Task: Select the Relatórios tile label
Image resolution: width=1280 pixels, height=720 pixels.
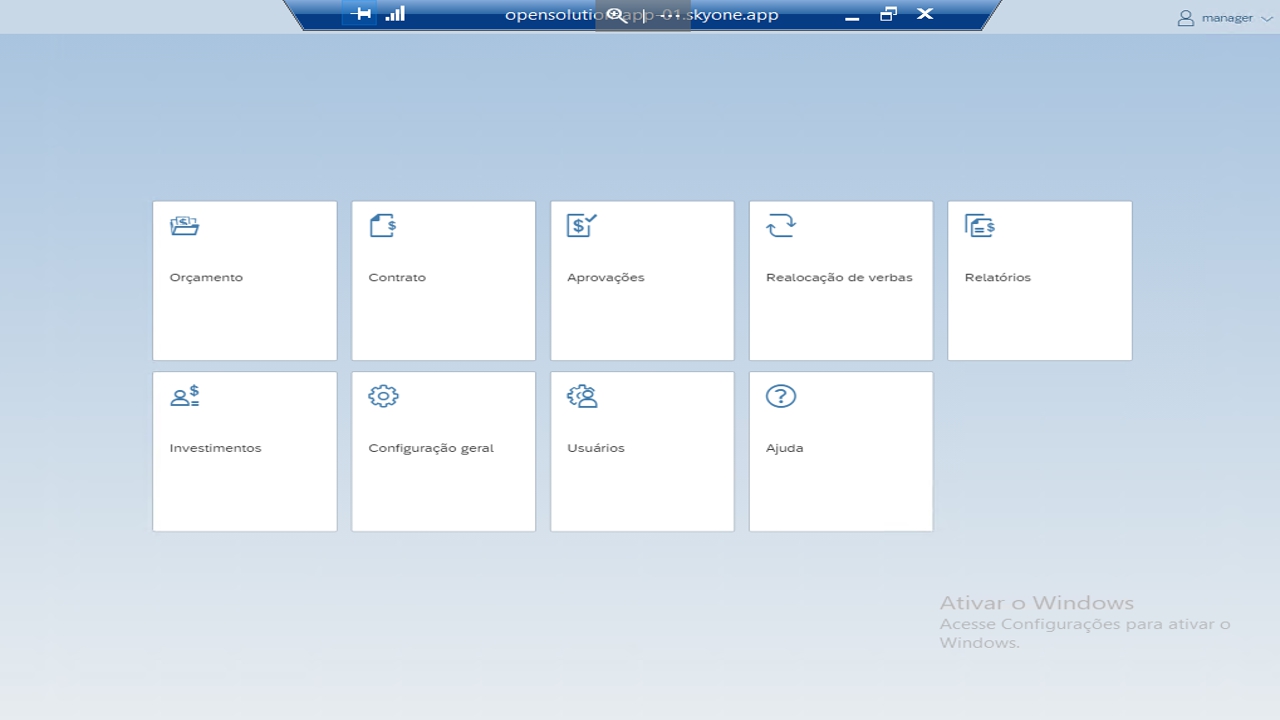Action: click(x=997, y=278)
